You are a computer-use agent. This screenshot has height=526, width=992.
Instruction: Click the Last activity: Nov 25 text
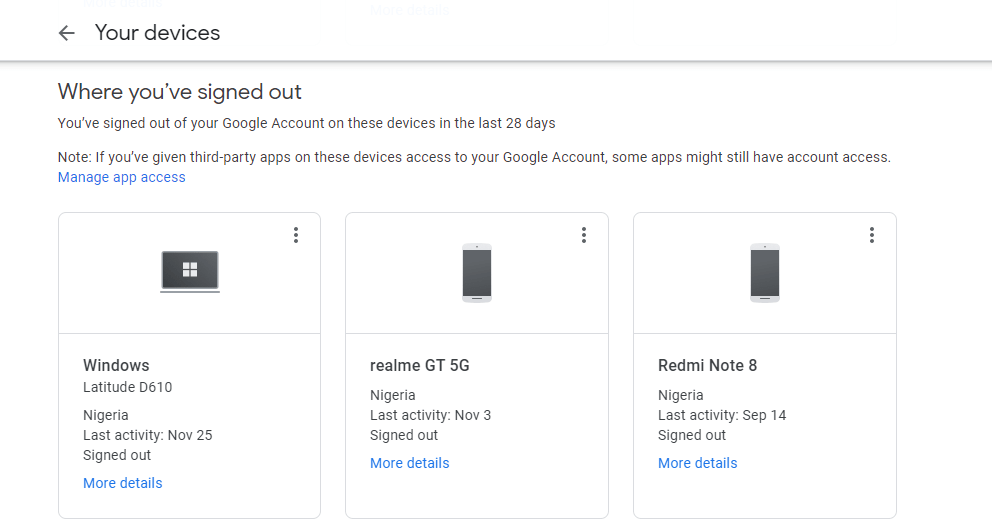pos(148,435)
